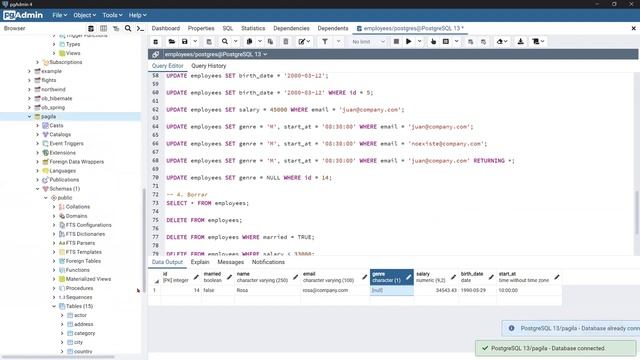The image size is (640, 360).
Task: Open the Save File options dropdown arrow
Action: coord(195,42)
